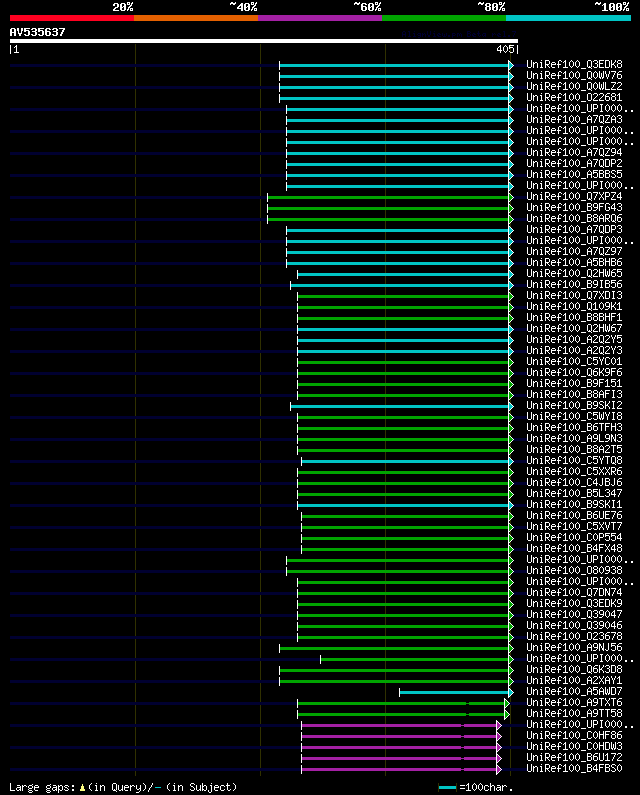
Task: Click the UniRef100_B5L347 label
Action: (x=574, y=493)
